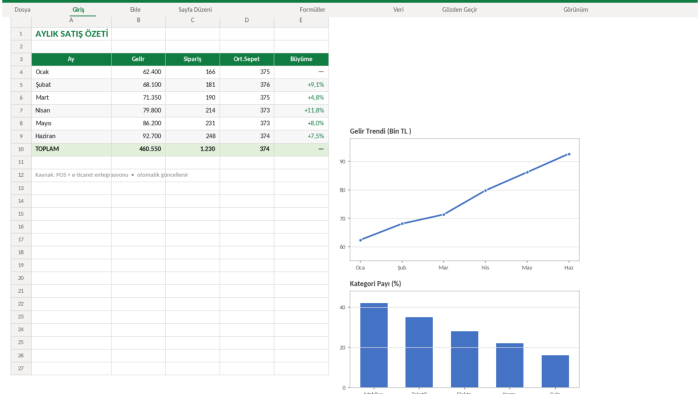Screen dimensions: 700x394
Task: Click the 68.100 revenue cell
Action: point(138,85)
